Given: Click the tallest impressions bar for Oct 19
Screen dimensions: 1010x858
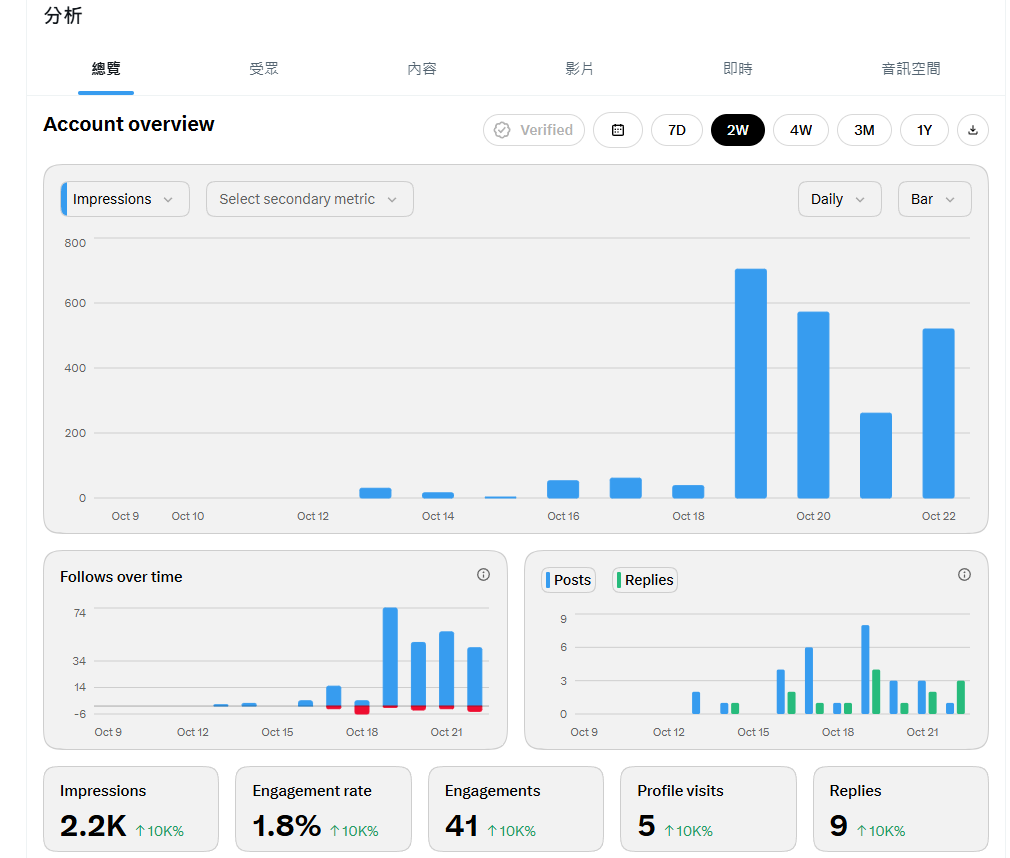Looking at the screenshot, I should [x=750, y=384].
